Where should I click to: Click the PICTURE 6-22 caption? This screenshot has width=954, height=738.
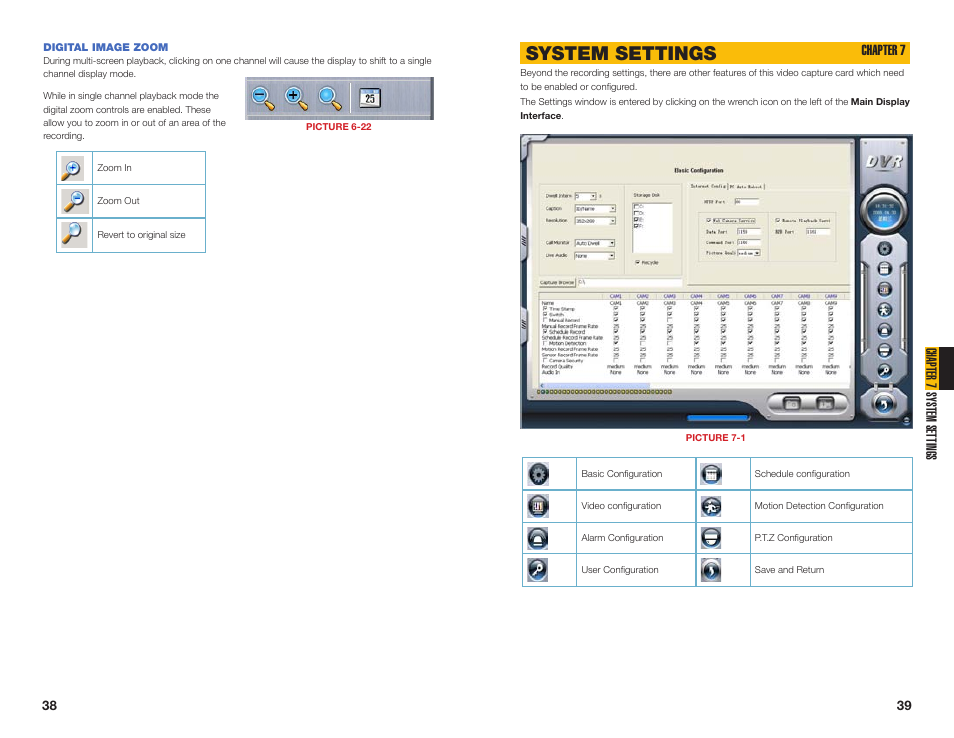click(x=338, y=127)
